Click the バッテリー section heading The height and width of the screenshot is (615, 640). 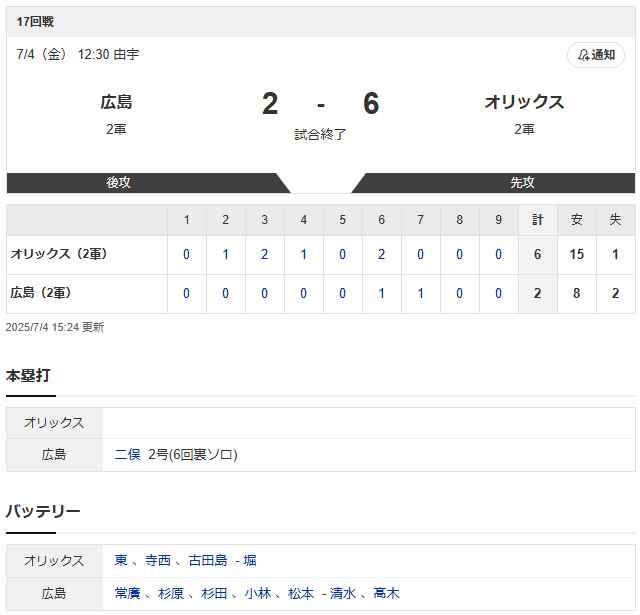[x=43, y=511]
